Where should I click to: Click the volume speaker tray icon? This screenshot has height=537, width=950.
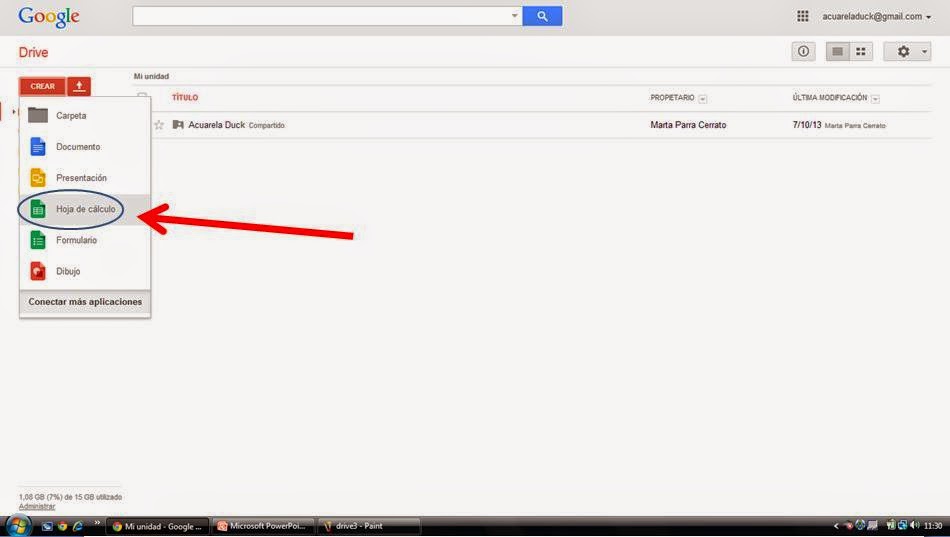pyautogui.click(x=915, y=525)
